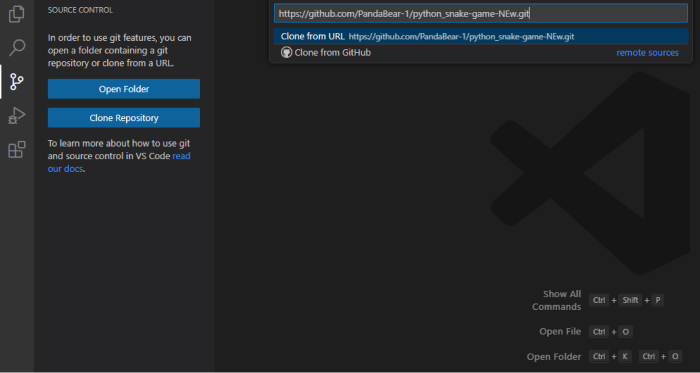Click the Clone Repository button
Viewport: 700px width, 373px height.
(x=124, y=118)
